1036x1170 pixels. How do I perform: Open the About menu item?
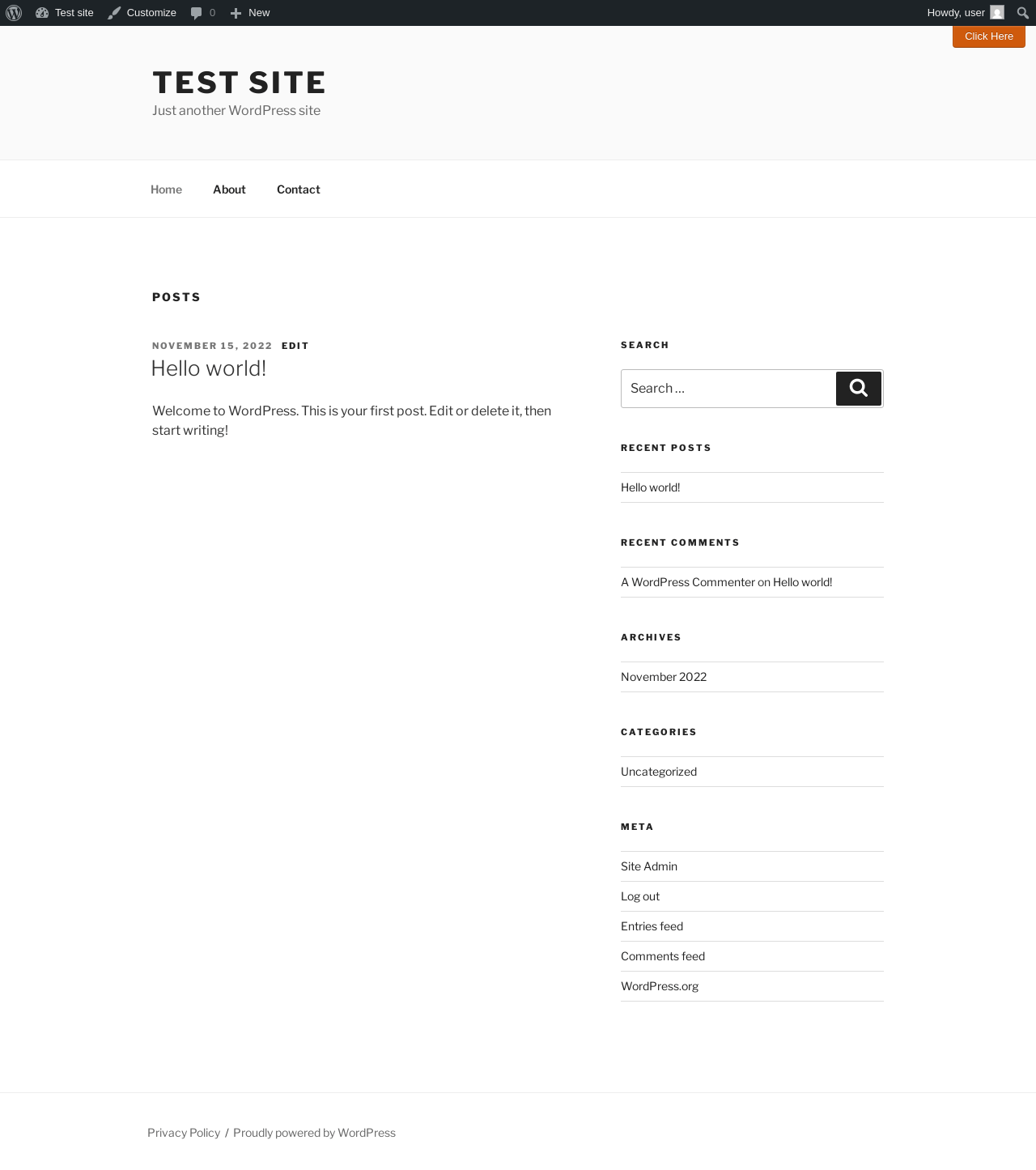229,189
